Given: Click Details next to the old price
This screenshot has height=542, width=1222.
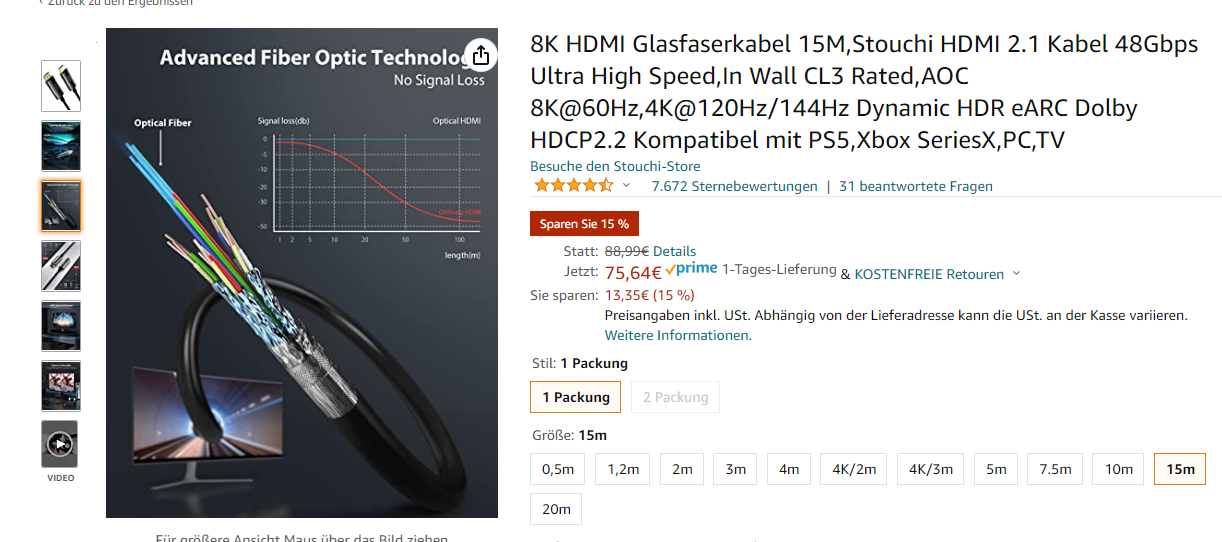Looking at the screenshot, I should click(x=674, y=251).
